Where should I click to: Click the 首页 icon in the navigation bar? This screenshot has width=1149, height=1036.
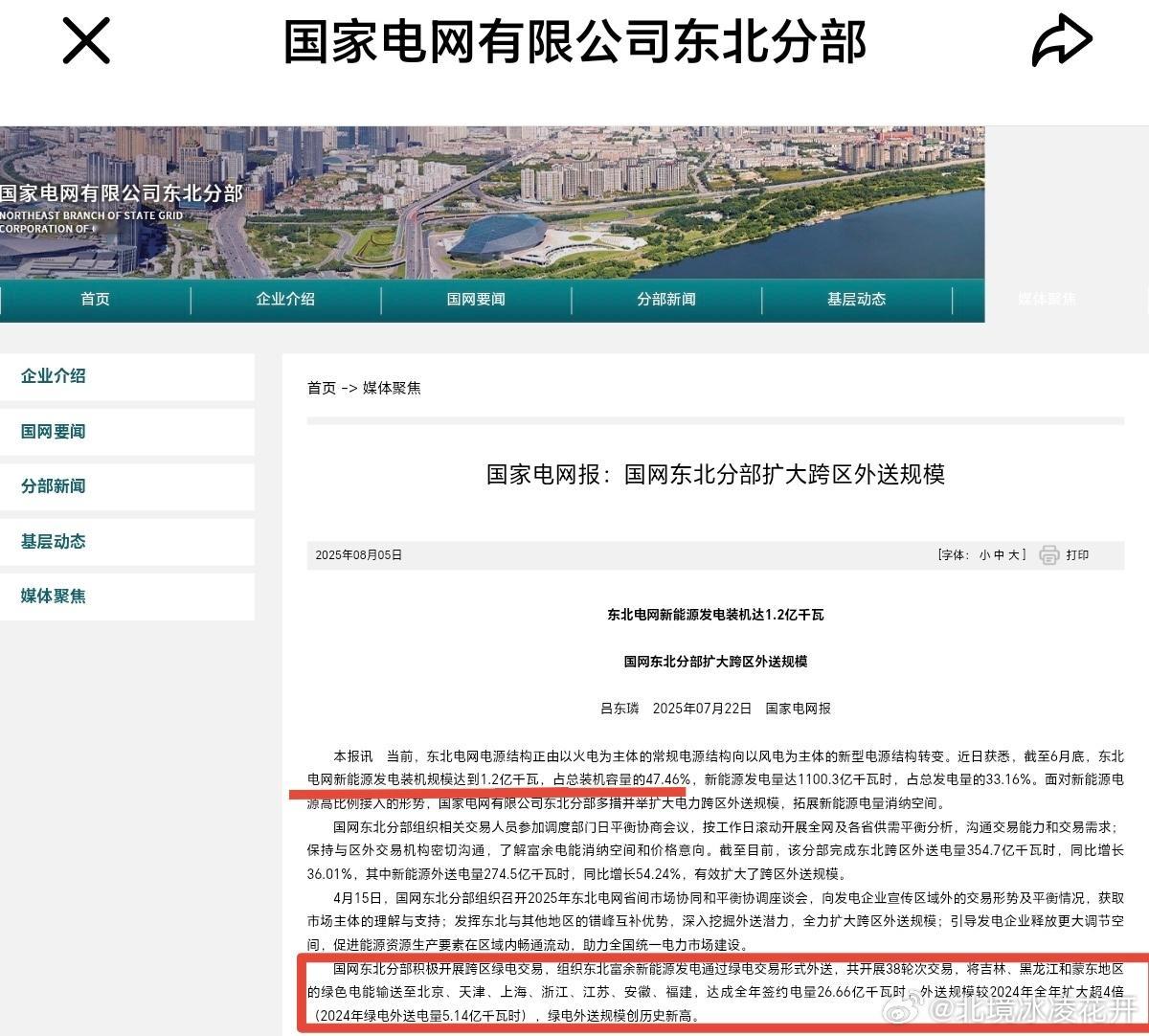(94, 299)
